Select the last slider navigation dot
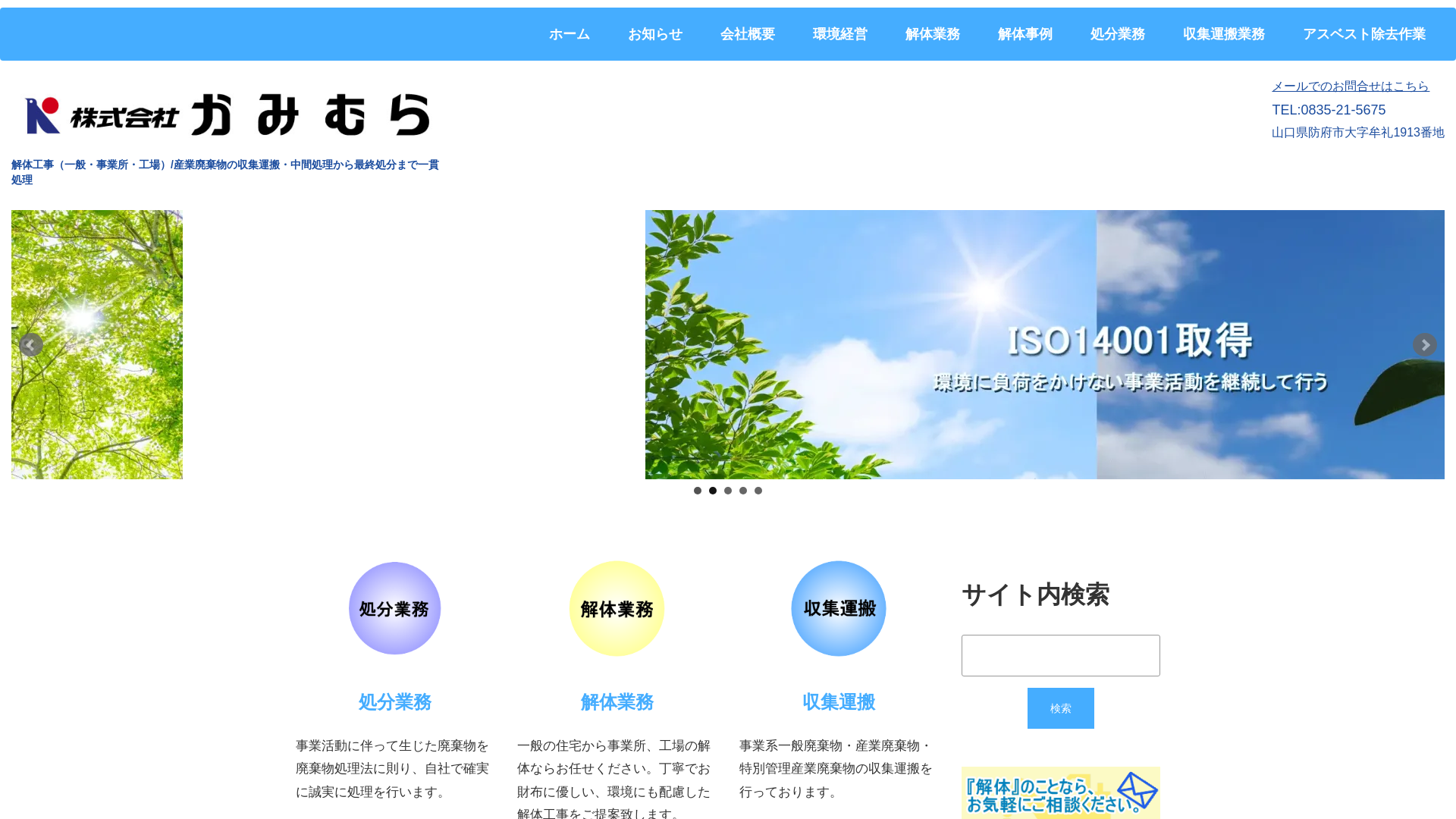 click(x=758, y=491)
